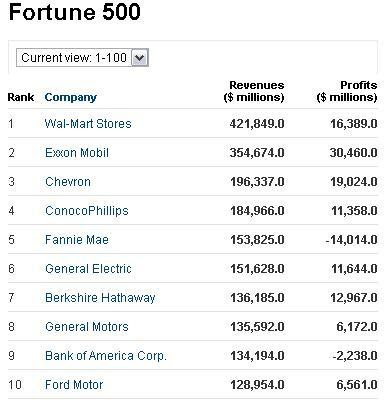Sort by the Company column header
The height and width of the screenshot is (405, 386).
click(71, 97)
